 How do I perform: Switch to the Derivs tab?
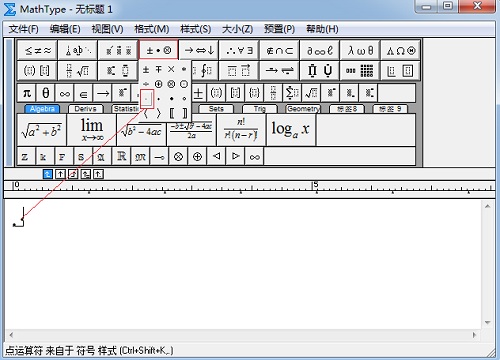[85, 109]
